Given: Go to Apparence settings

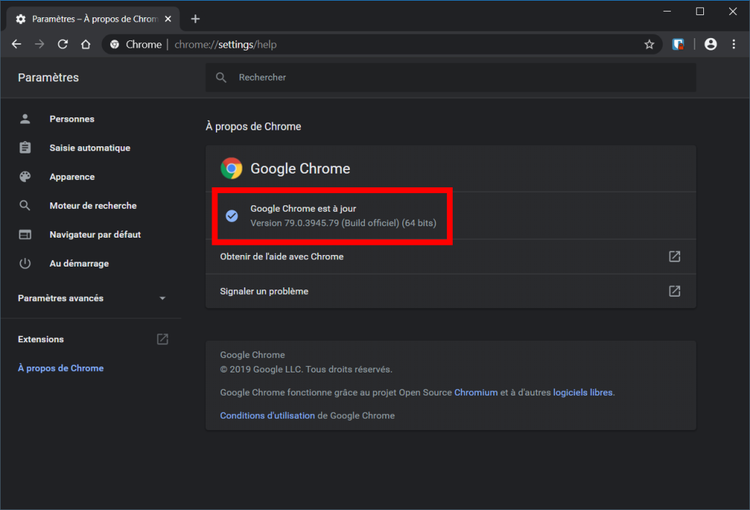Looking at the screenshot, I should [72, 177].
